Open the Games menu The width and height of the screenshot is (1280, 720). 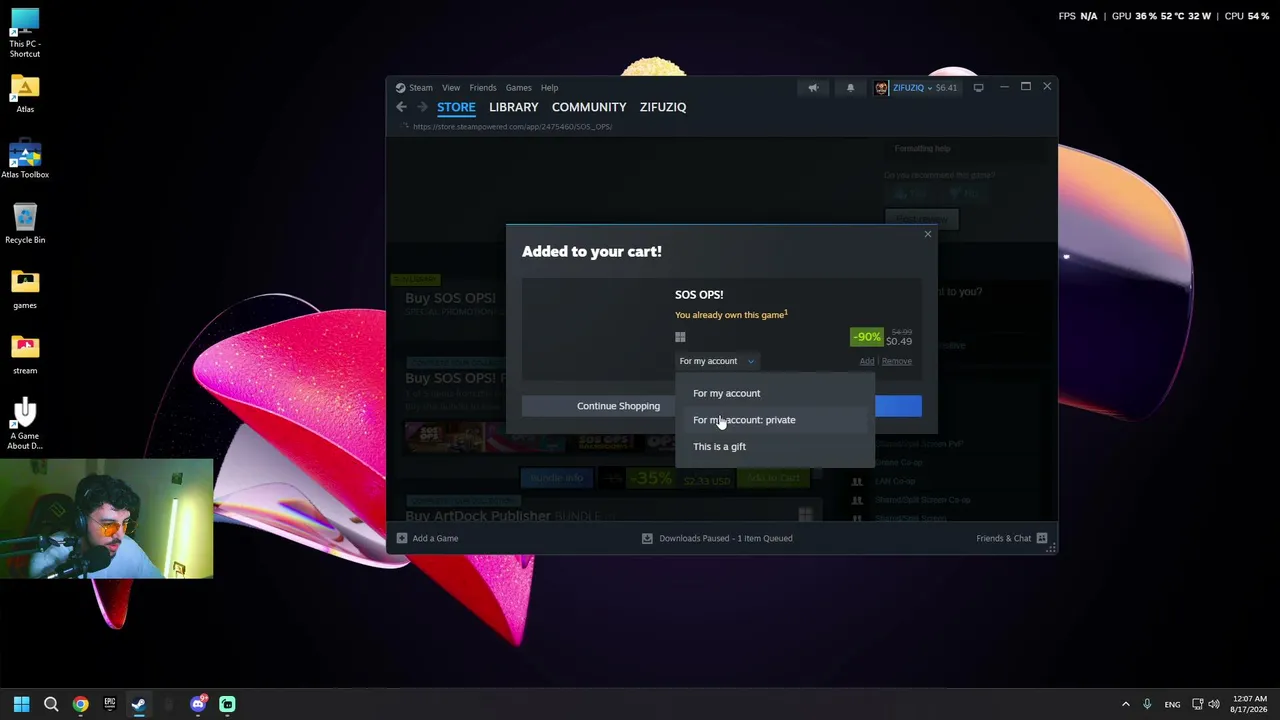[x=518, y=88]
